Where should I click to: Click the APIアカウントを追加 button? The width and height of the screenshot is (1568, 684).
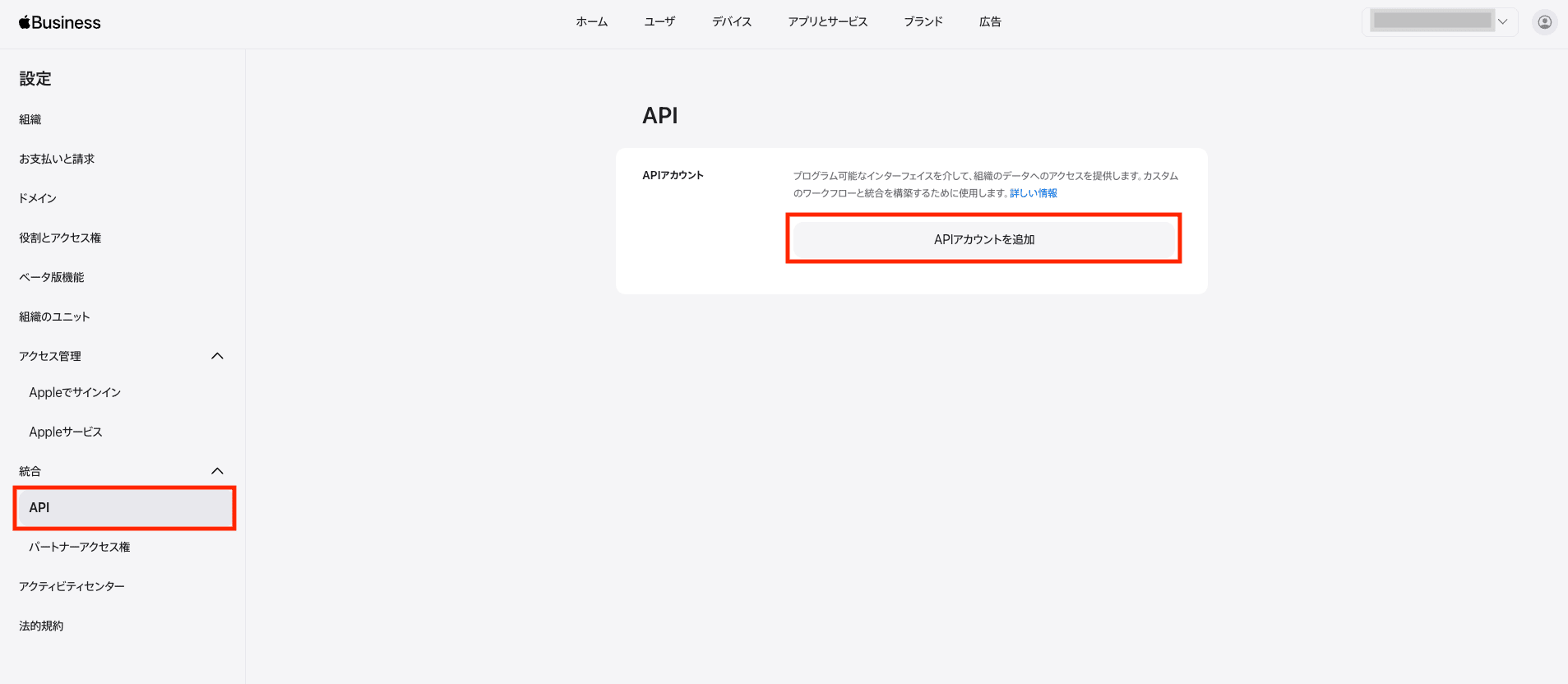coord(984,239)
